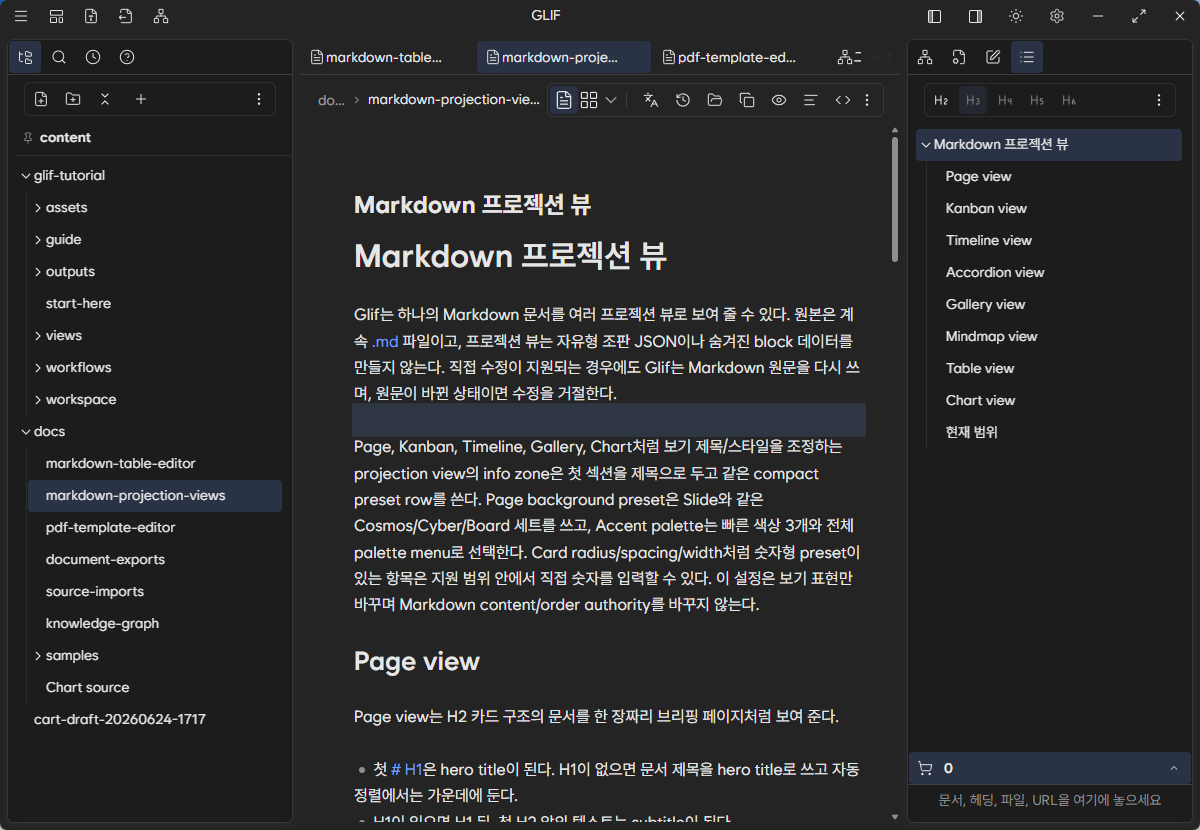Open the edit note tab in right panel

(993, 57)
